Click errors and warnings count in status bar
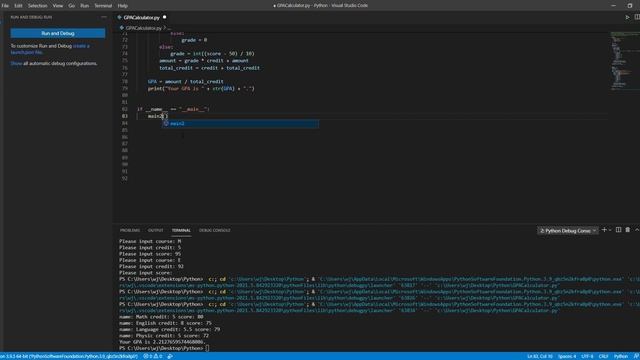Screen dimensions: 640x360 point(153,356)
